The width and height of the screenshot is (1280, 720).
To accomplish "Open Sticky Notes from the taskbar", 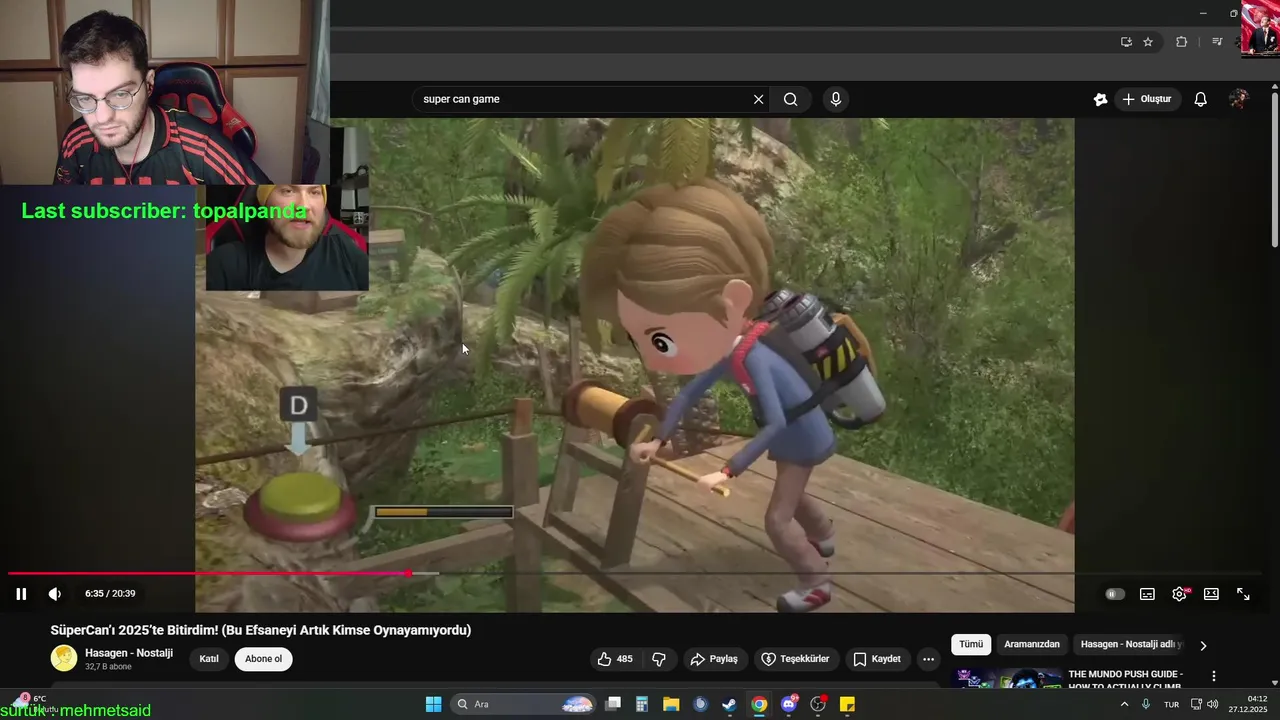I will click(x=847, y=704).
